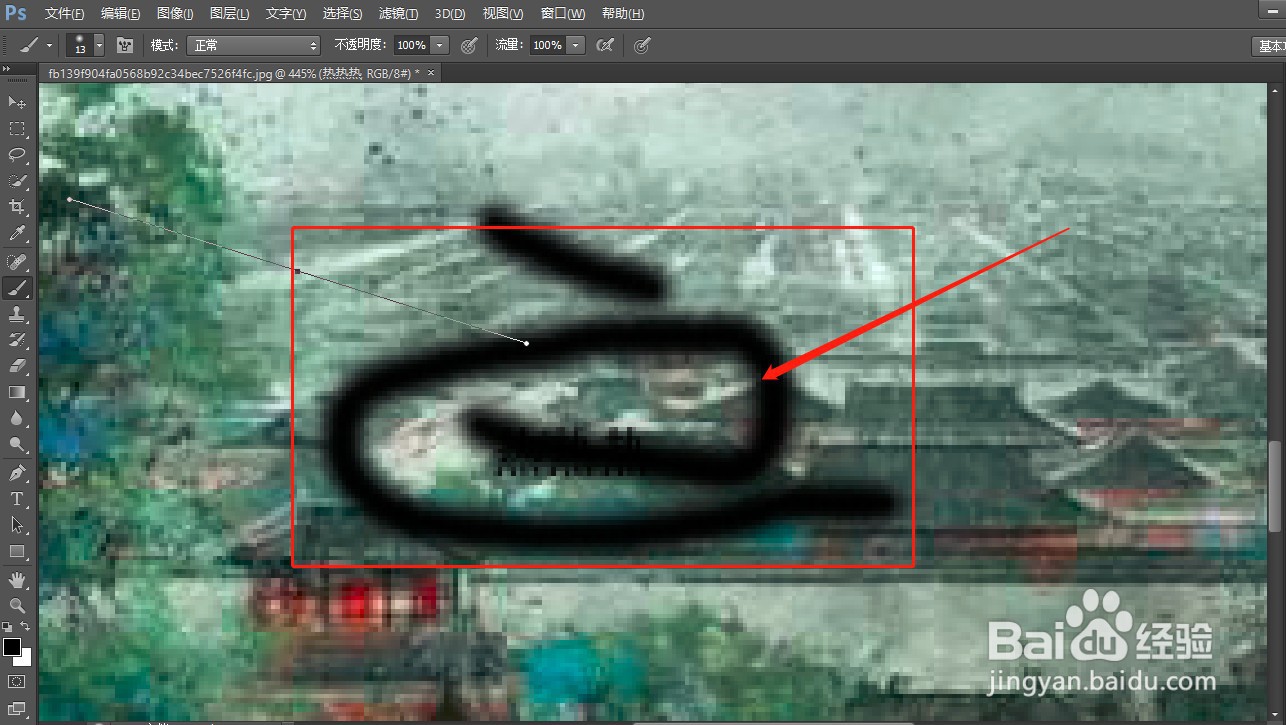Select the Hand tool
The image size is (1286, 725).
tap(17, 580)
